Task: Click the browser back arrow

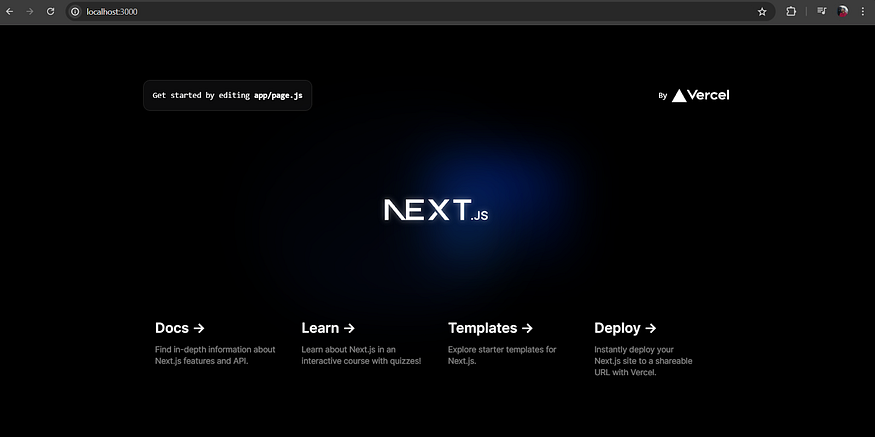Action: click(9, 11)
